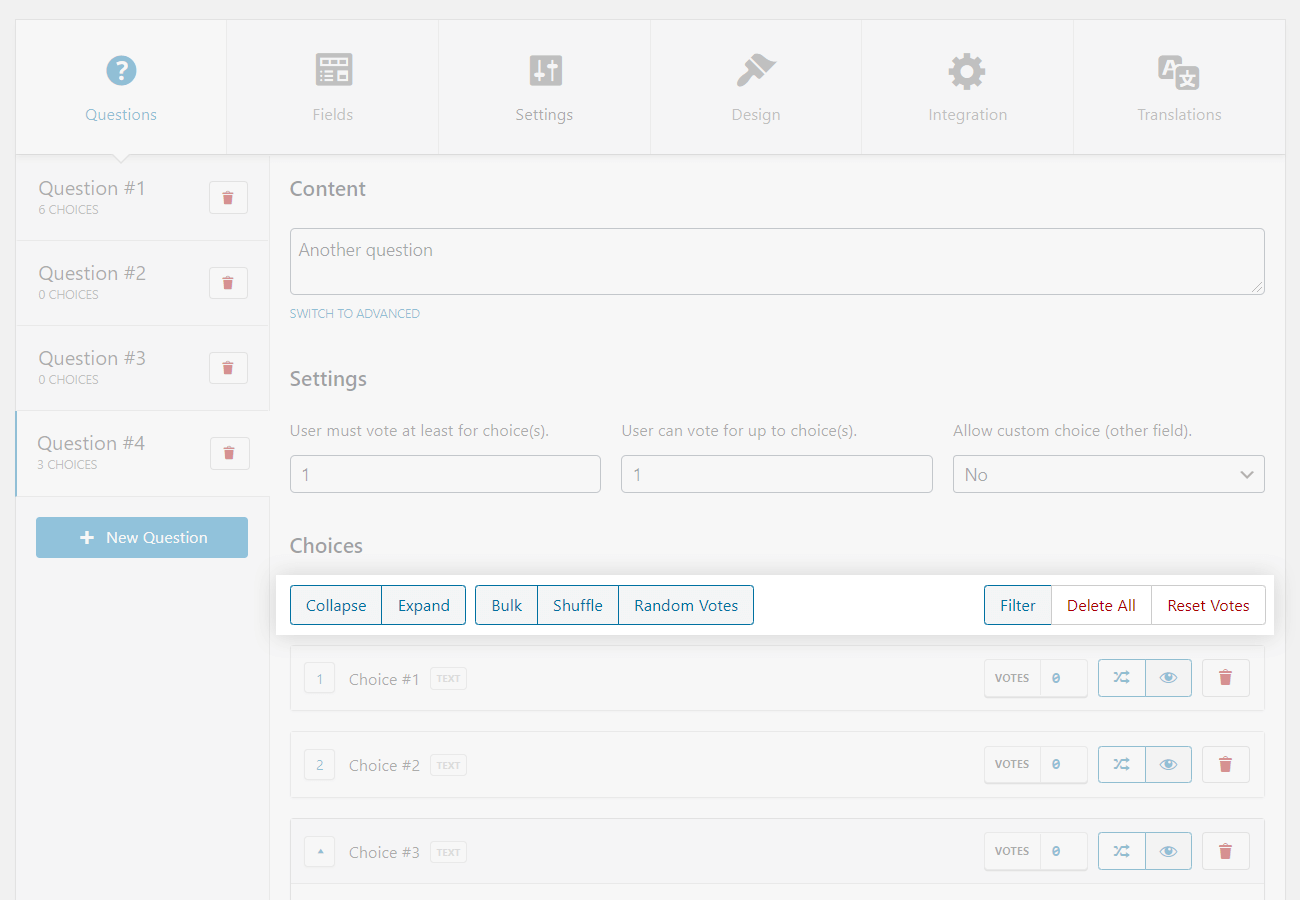Edit the votes count of Choice #2
Viewport: 1300px width, 900px height.
pos(1062,765)
